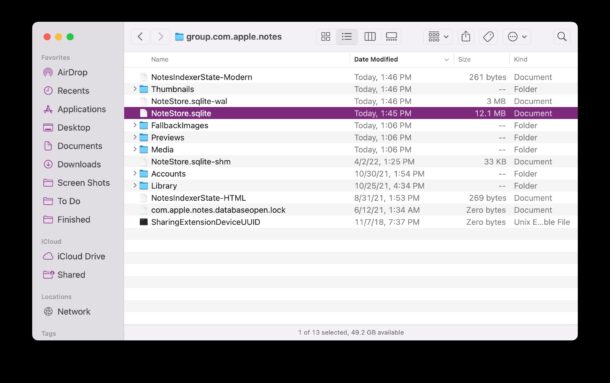Toggle sort order chevron on Date Modified
This screenshot has width=610, height=383.
point(446,60)
